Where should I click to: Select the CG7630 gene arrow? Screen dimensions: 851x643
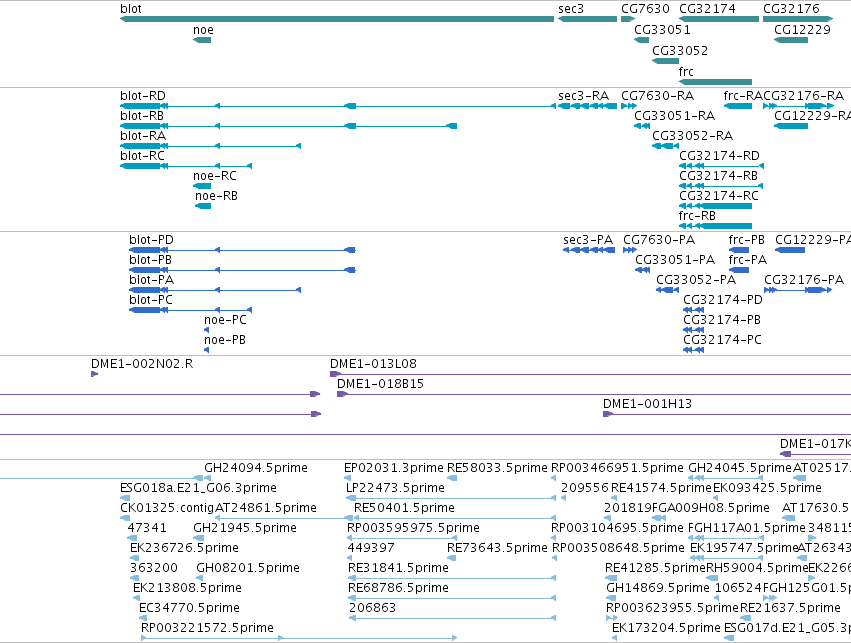[628, 19]
